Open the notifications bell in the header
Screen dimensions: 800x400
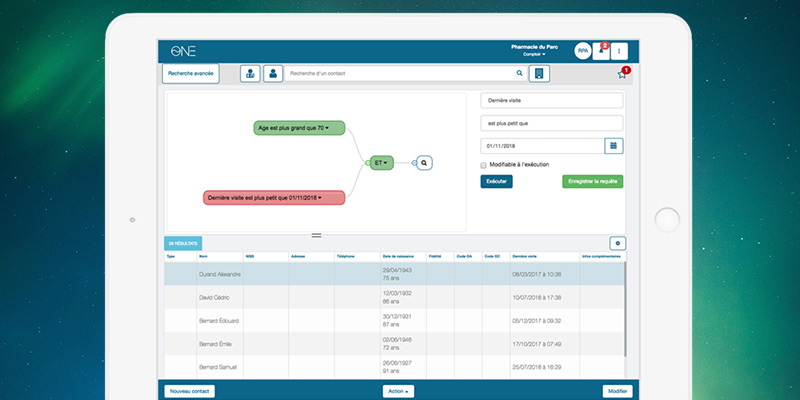tap(602, 50)
